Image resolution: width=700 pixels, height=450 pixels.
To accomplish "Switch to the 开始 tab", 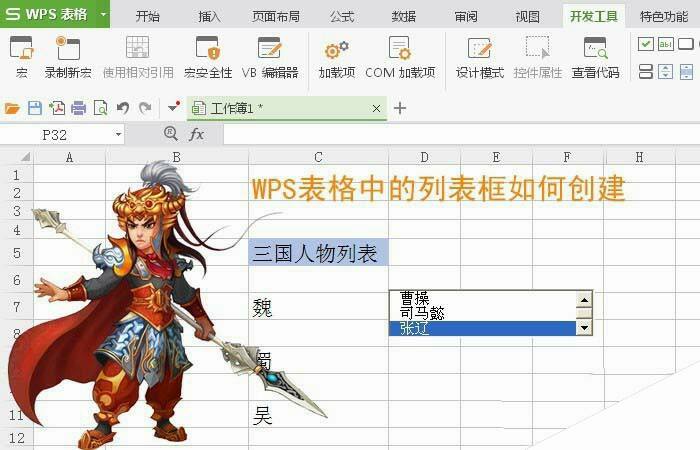I will point(148,17).
